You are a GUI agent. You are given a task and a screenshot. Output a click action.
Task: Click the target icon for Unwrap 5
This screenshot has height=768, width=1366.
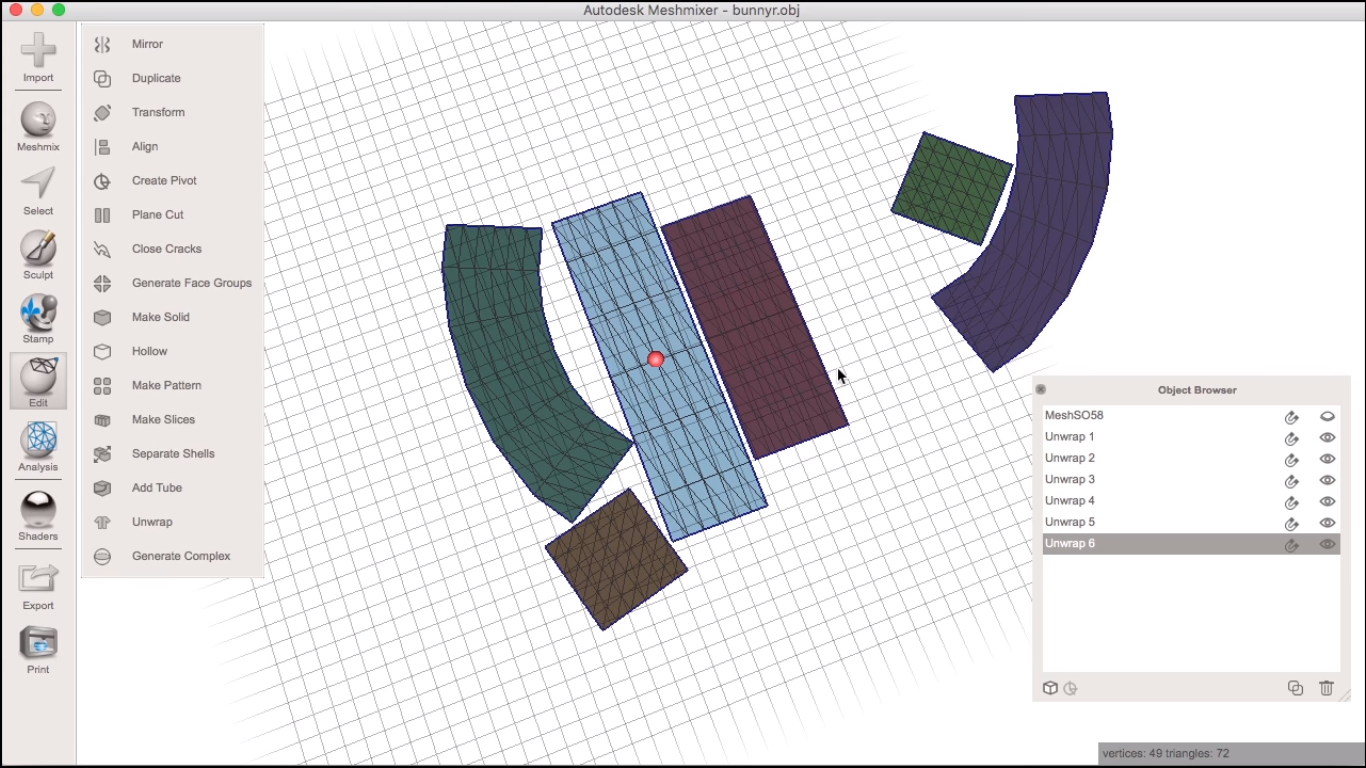coord(1291,524)
